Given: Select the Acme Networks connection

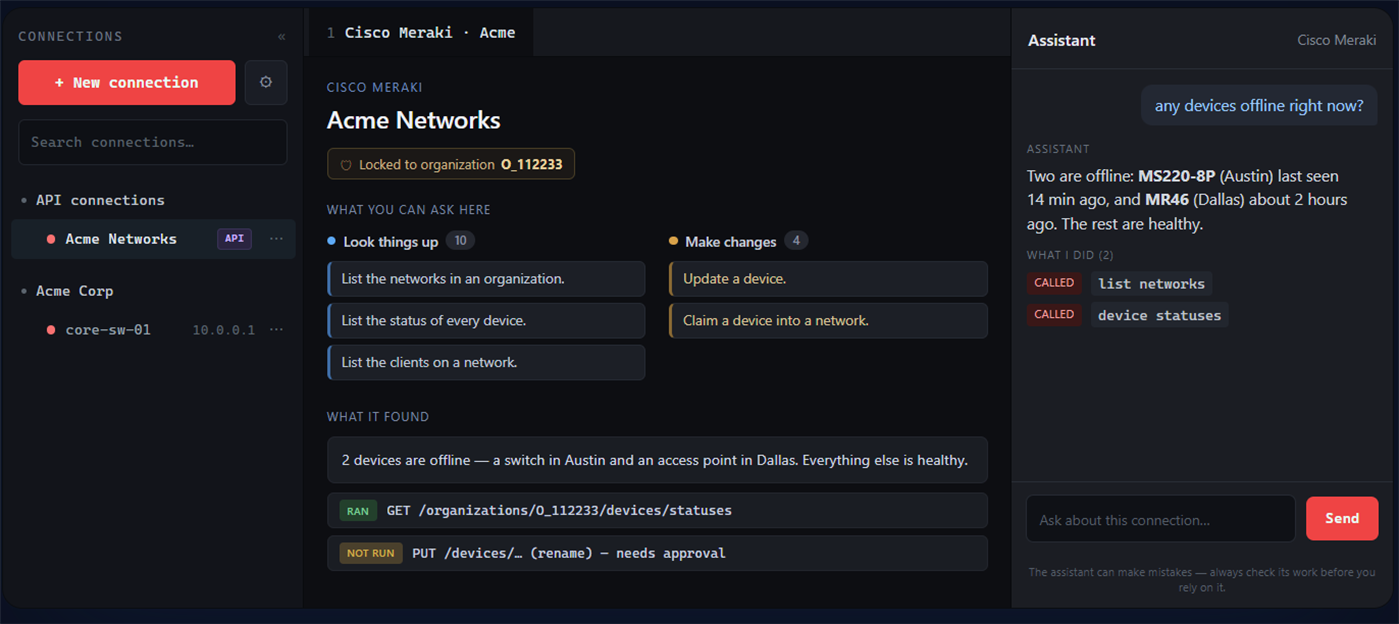Looking at the screenshot, I should 153,239.
